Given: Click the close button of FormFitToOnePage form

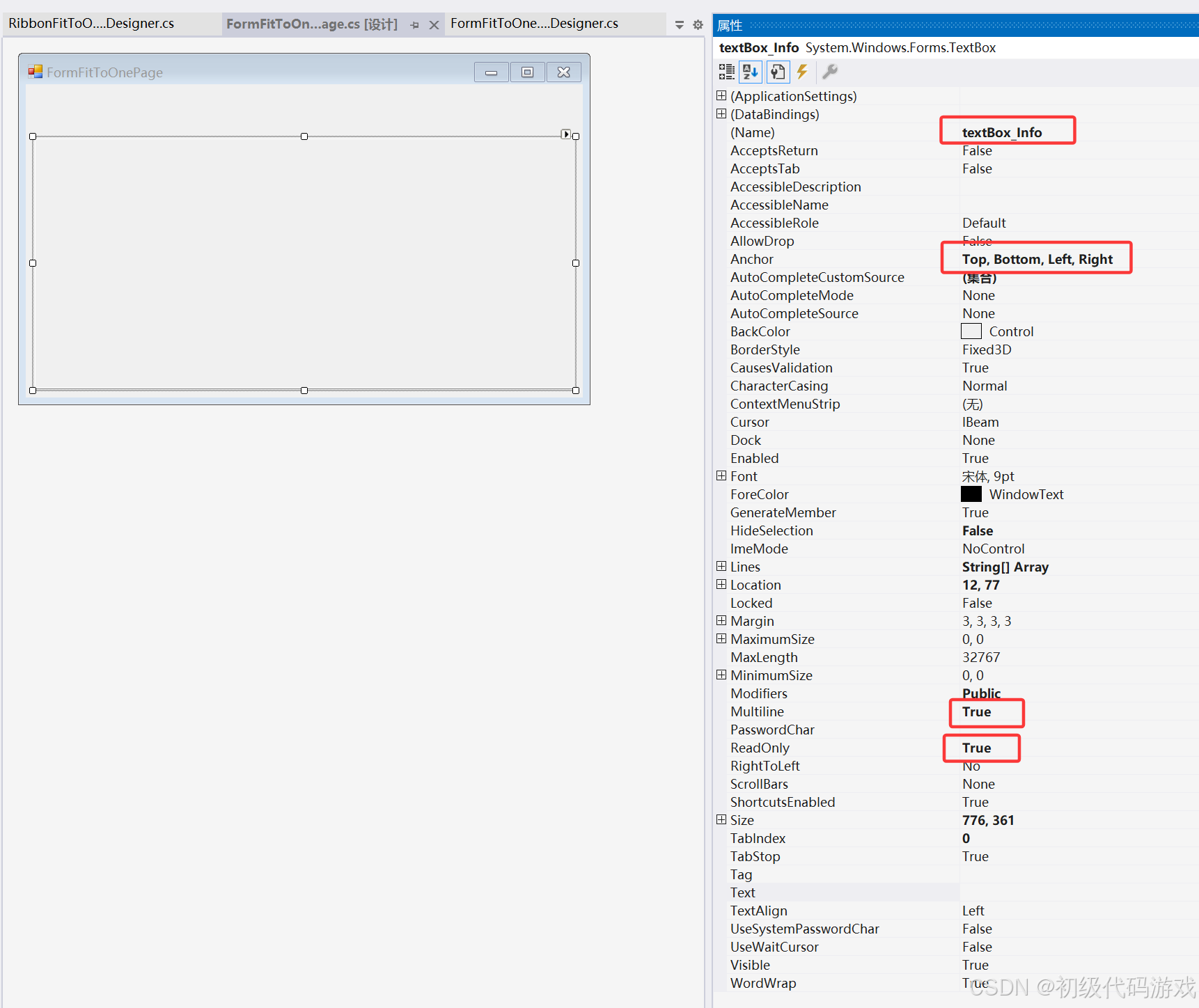Looking at the screenshot, I should (x=564, y=72).
